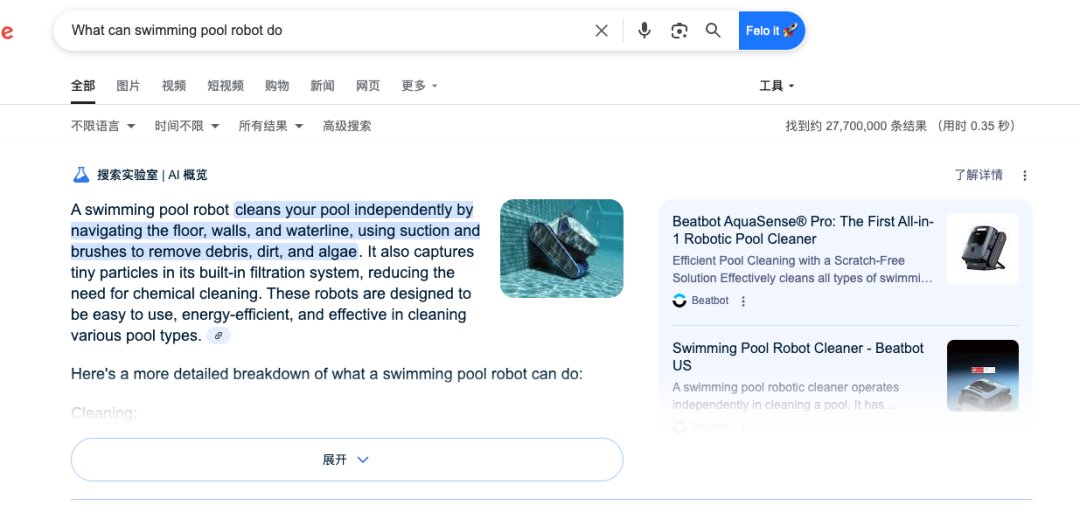The height and width of the screenshot is (512, 1080).
Task: Click the partial Google logo at the left edge
Action: [x=6, y=32]
